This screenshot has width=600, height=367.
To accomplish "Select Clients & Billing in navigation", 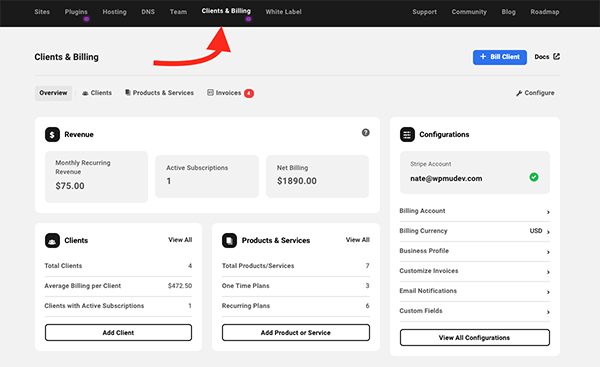I will (226, 11).
